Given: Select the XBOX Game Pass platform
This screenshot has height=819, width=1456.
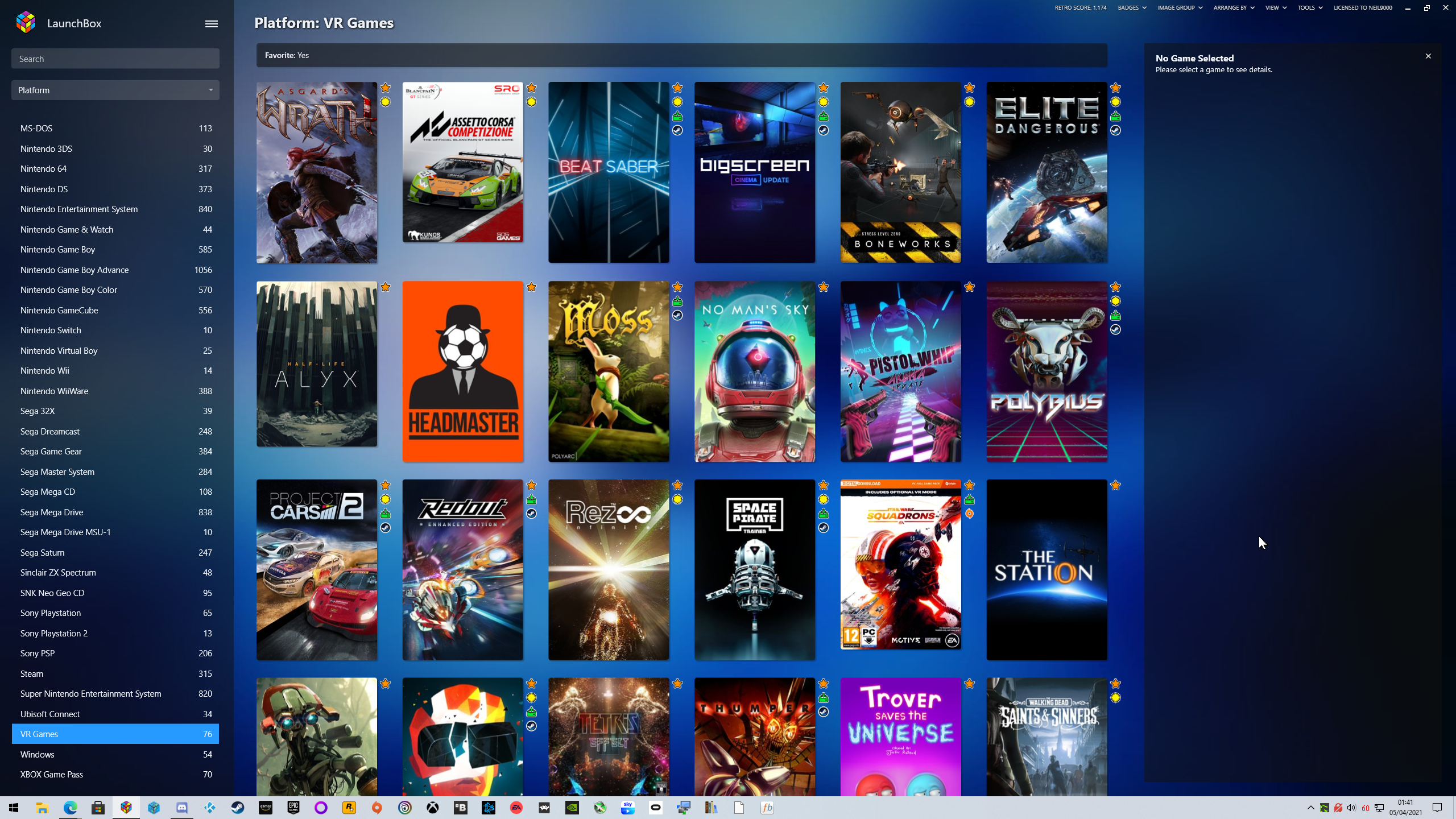Looking at the screenshot, I should point(115,774).
